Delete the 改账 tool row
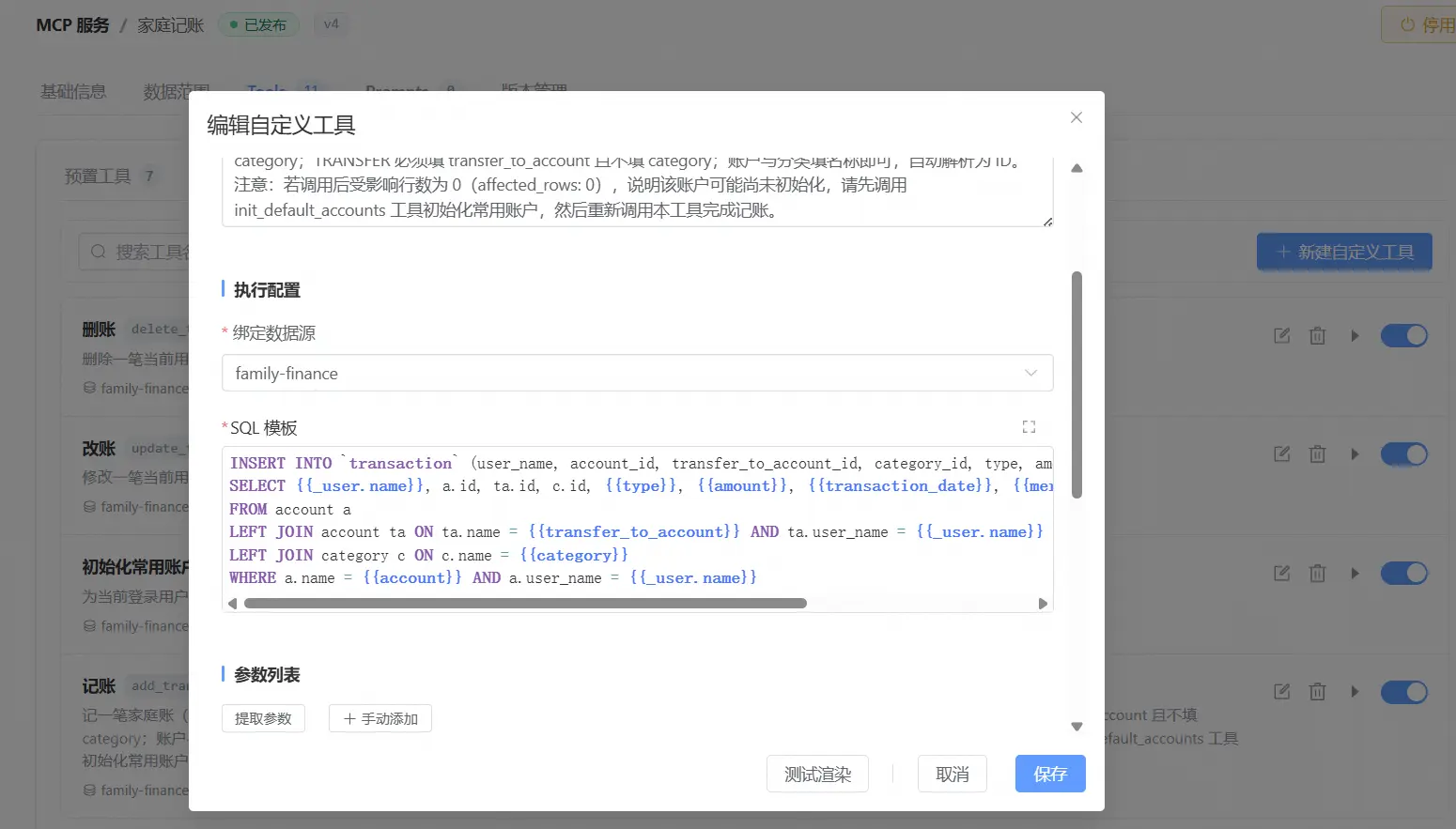 tap(1318, 453)
